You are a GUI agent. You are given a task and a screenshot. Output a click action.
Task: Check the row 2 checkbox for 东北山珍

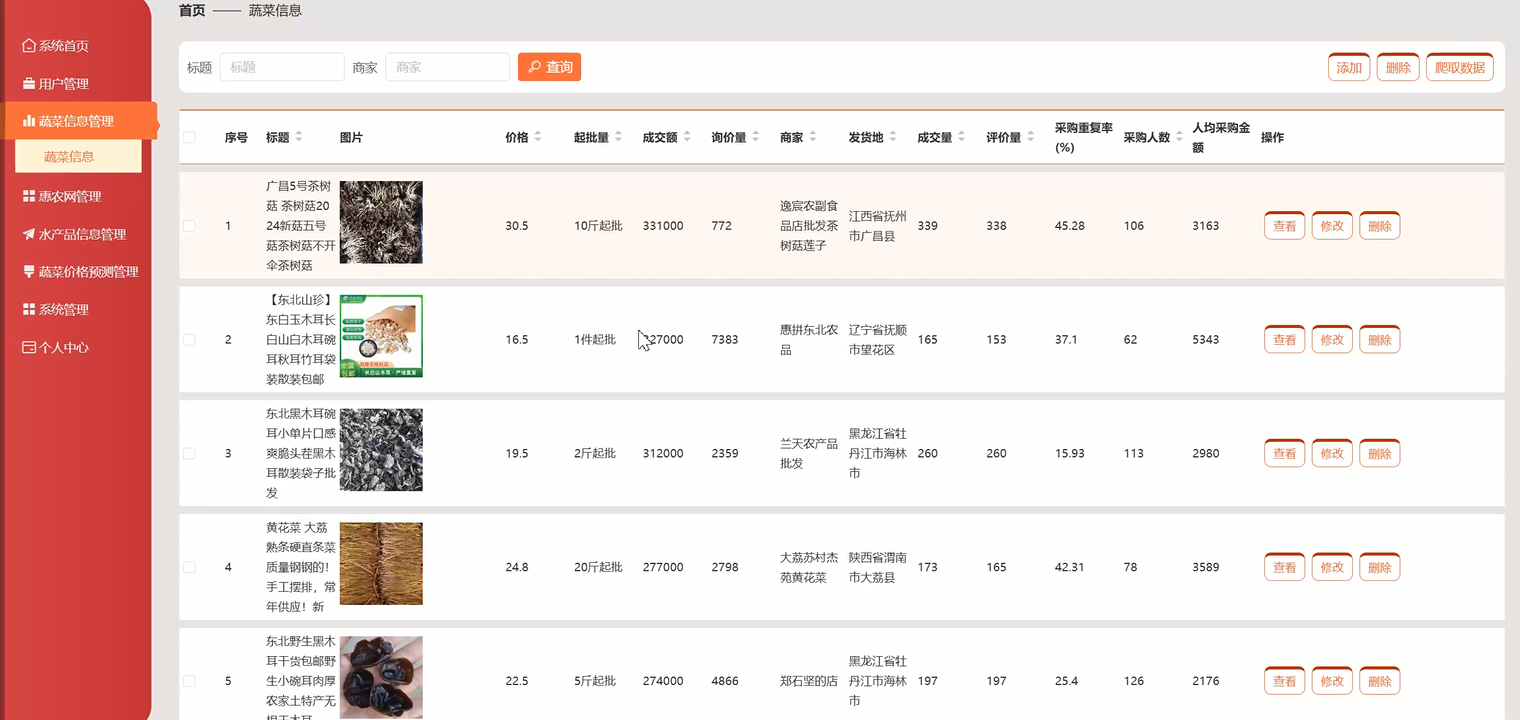(x=189, y=340)
